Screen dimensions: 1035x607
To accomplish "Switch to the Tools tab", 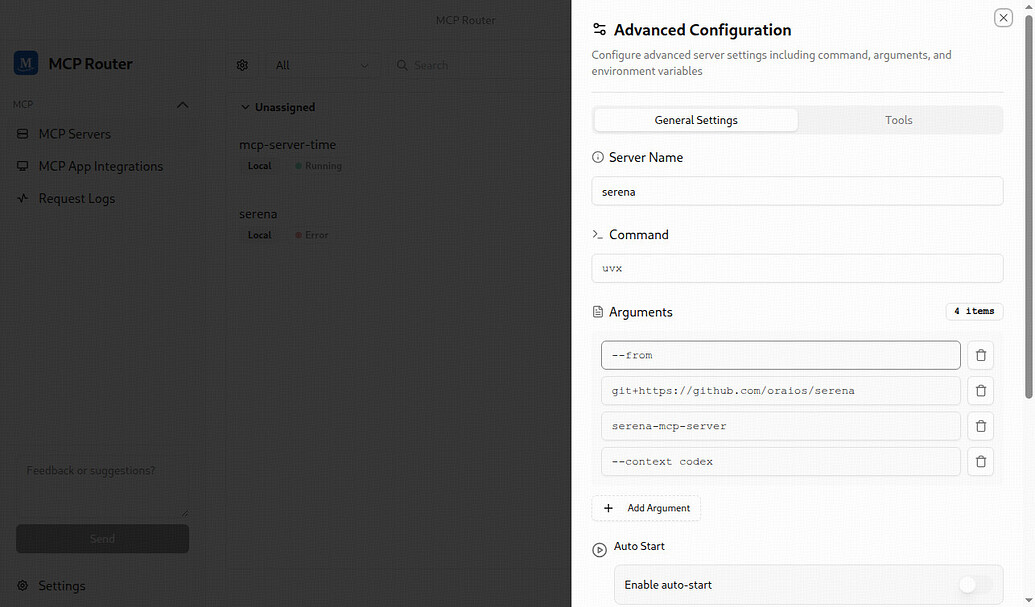I will [x=898, y=120].
